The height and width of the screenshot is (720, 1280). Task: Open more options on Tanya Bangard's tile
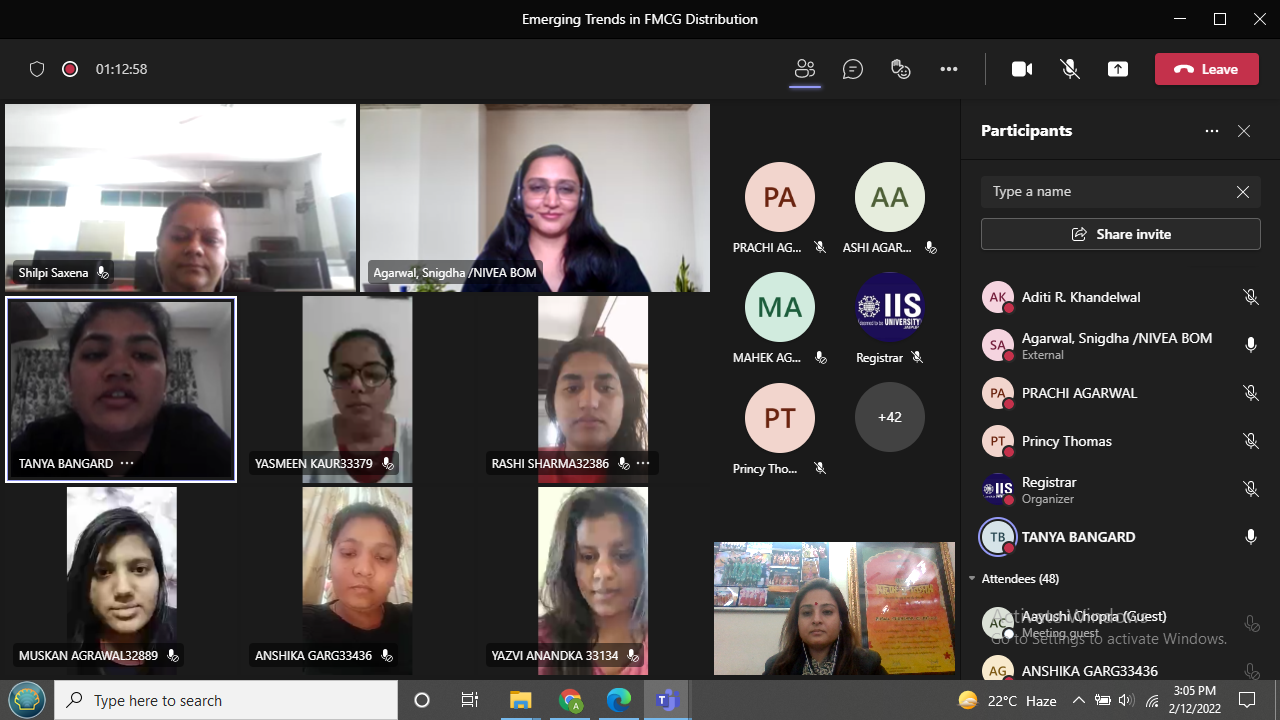click(127, 464)
